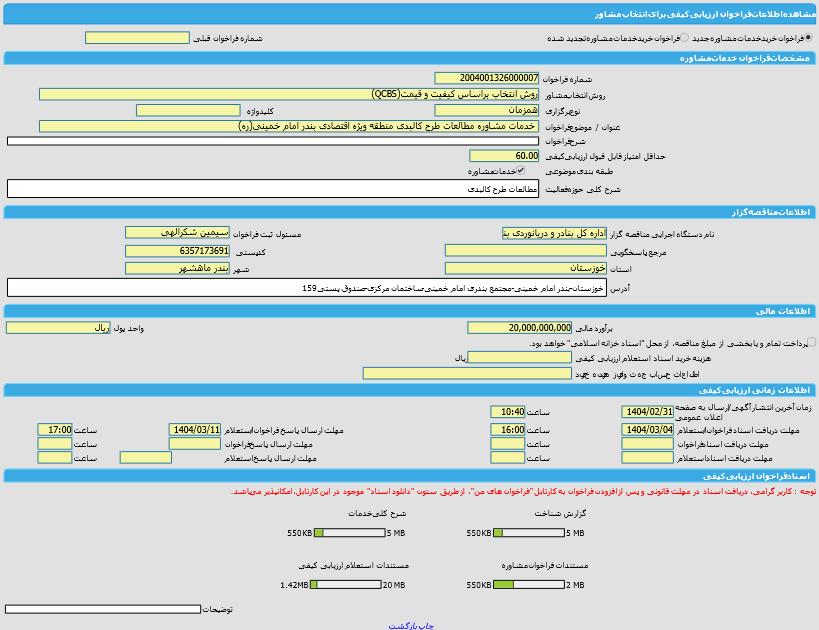Click the registrar name field سیمین شکرالهی
819x630 pixels.
click(x=178, y=232)
